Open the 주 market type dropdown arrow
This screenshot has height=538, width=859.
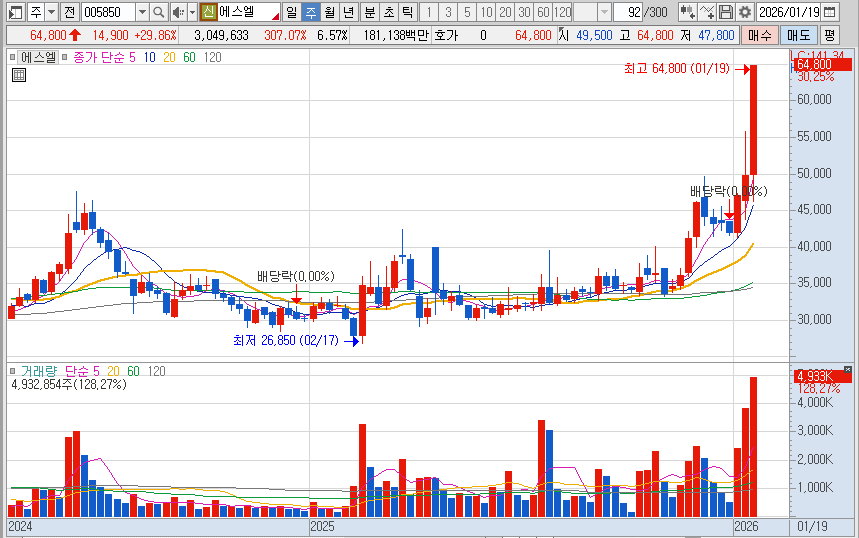[51, 12]
